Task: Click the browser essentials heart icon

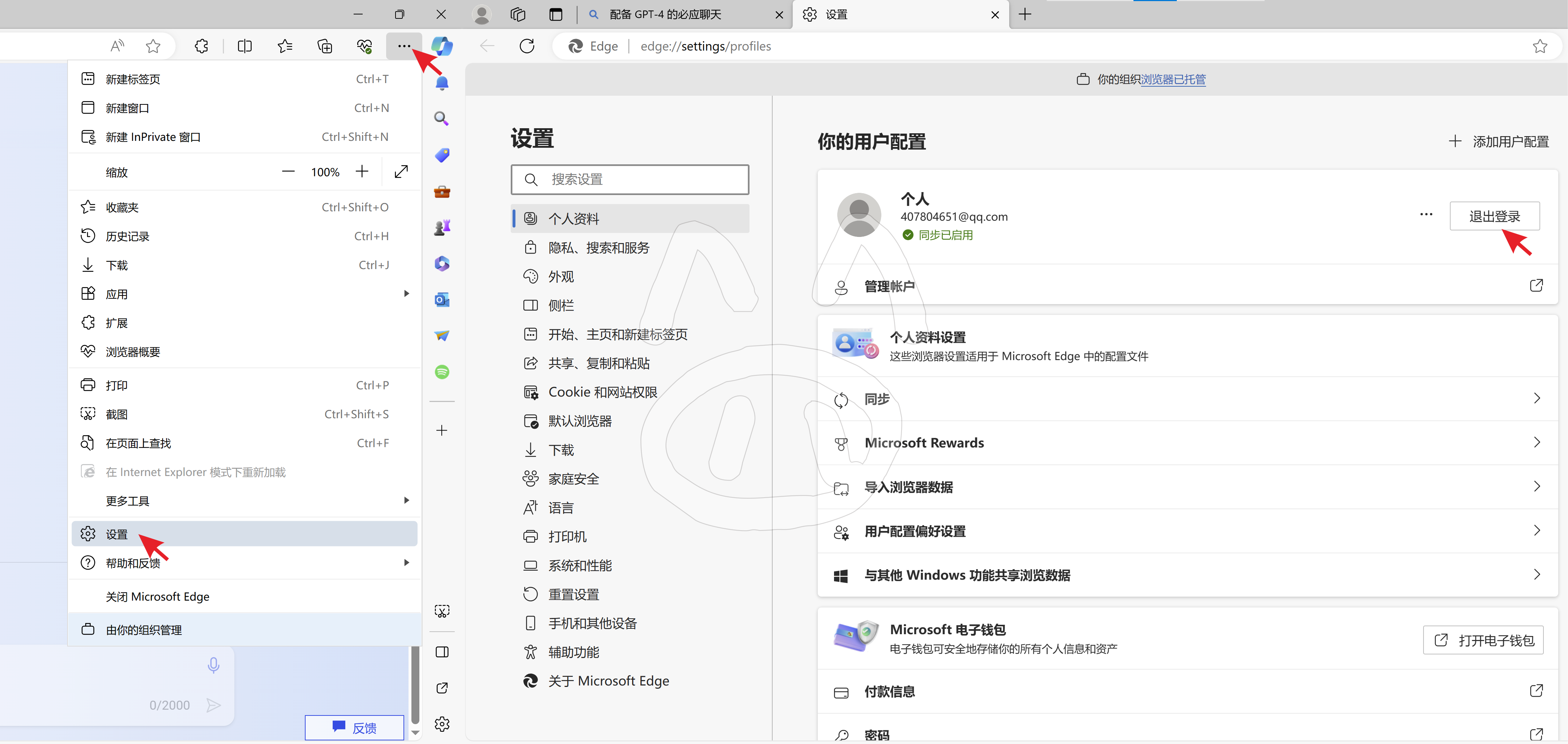Action: pos(364,46)
